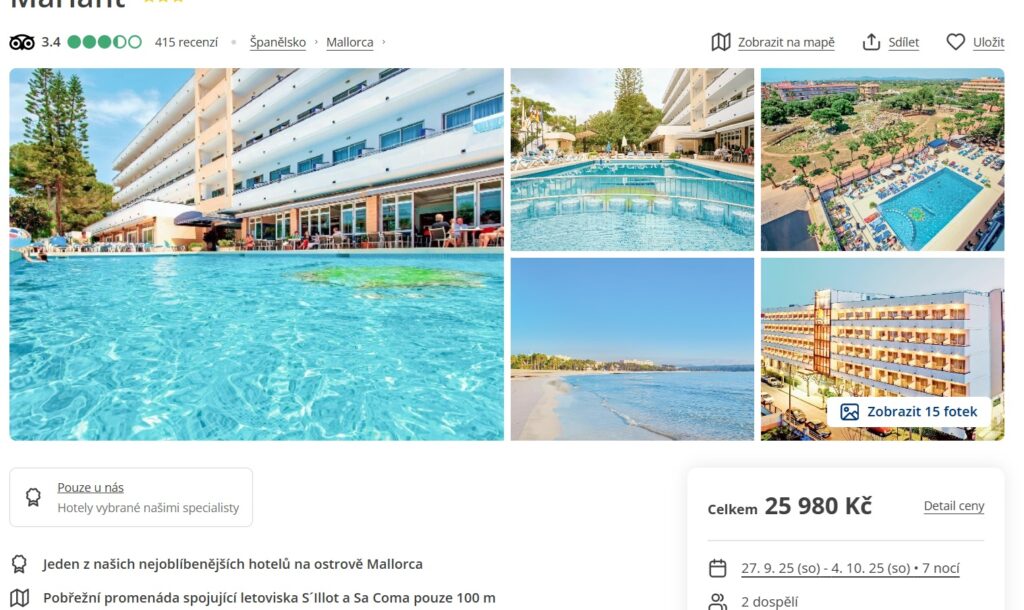Open the large pool main photo
This screenshot has width=1024, height=610.
coord(257,254)
